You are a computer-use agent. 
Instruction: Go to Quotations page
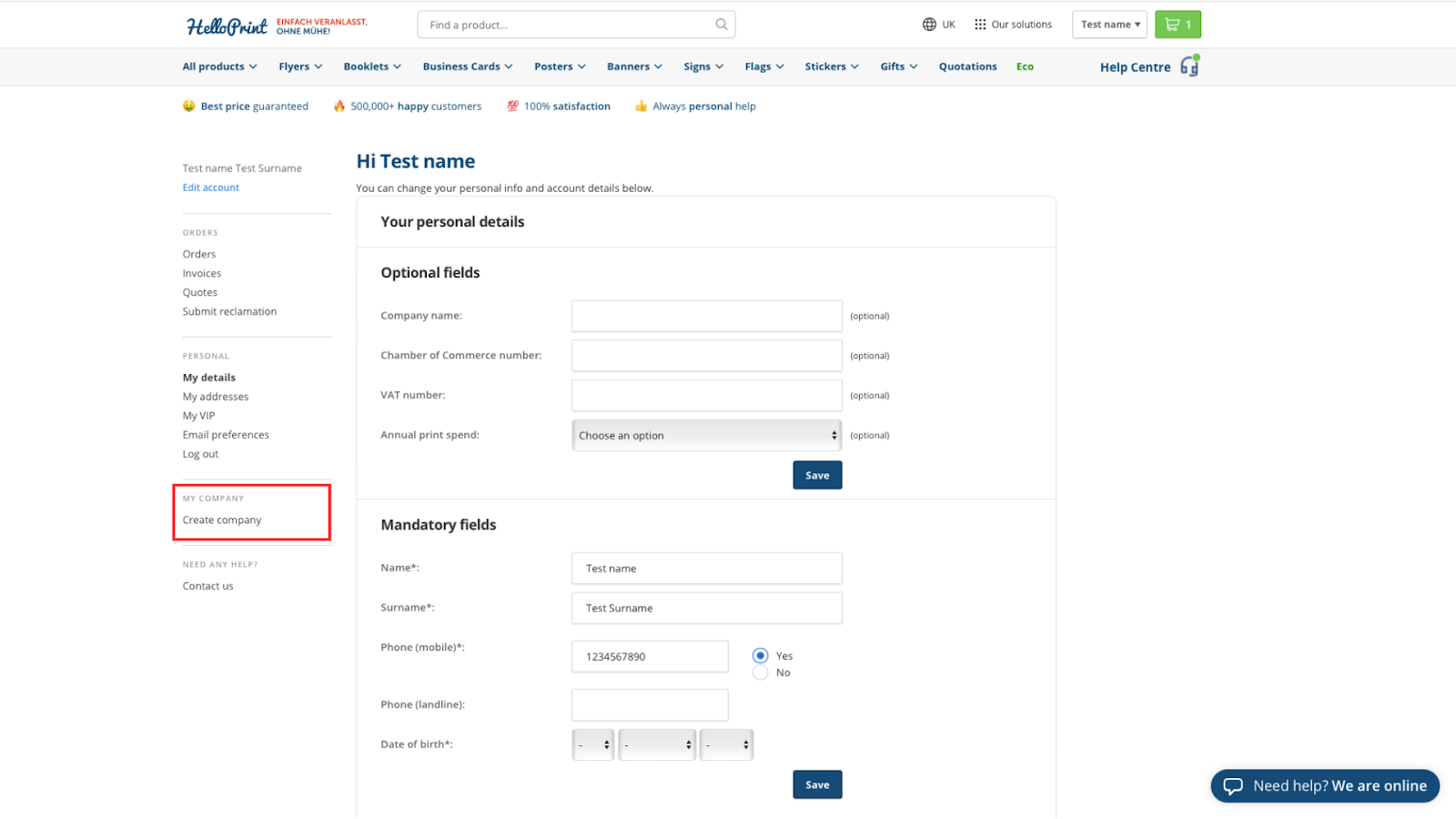click(967, 66)
